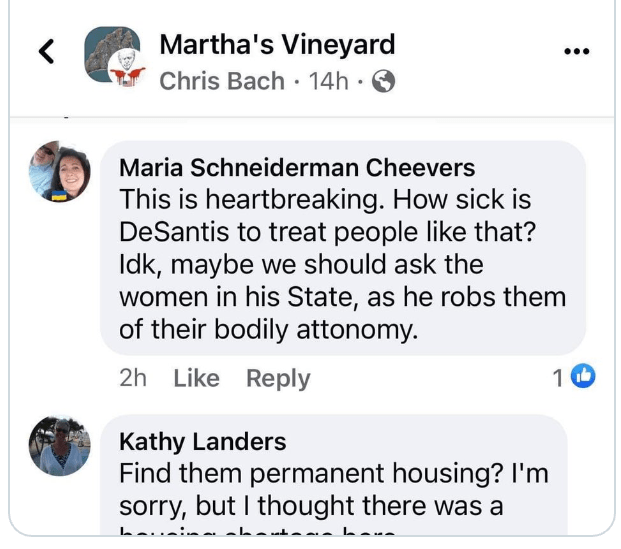View Kathy Landers' profile picture
The height and width of the screenshot is (549, 621).
[59, 447]
